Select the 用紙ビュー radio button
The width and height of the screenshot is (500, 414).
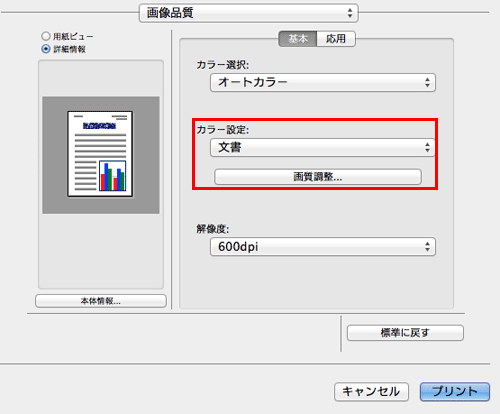tap(46, 36)
